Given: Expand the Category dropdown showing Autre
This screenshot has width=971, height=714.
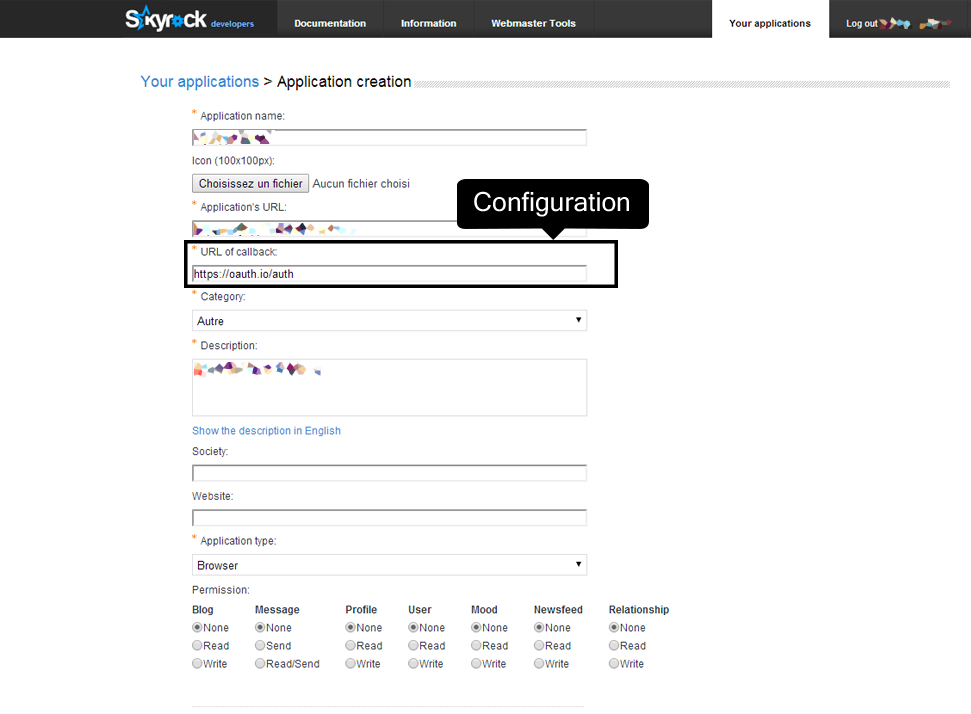Looking at the screenshot, I should coord(389,321).
